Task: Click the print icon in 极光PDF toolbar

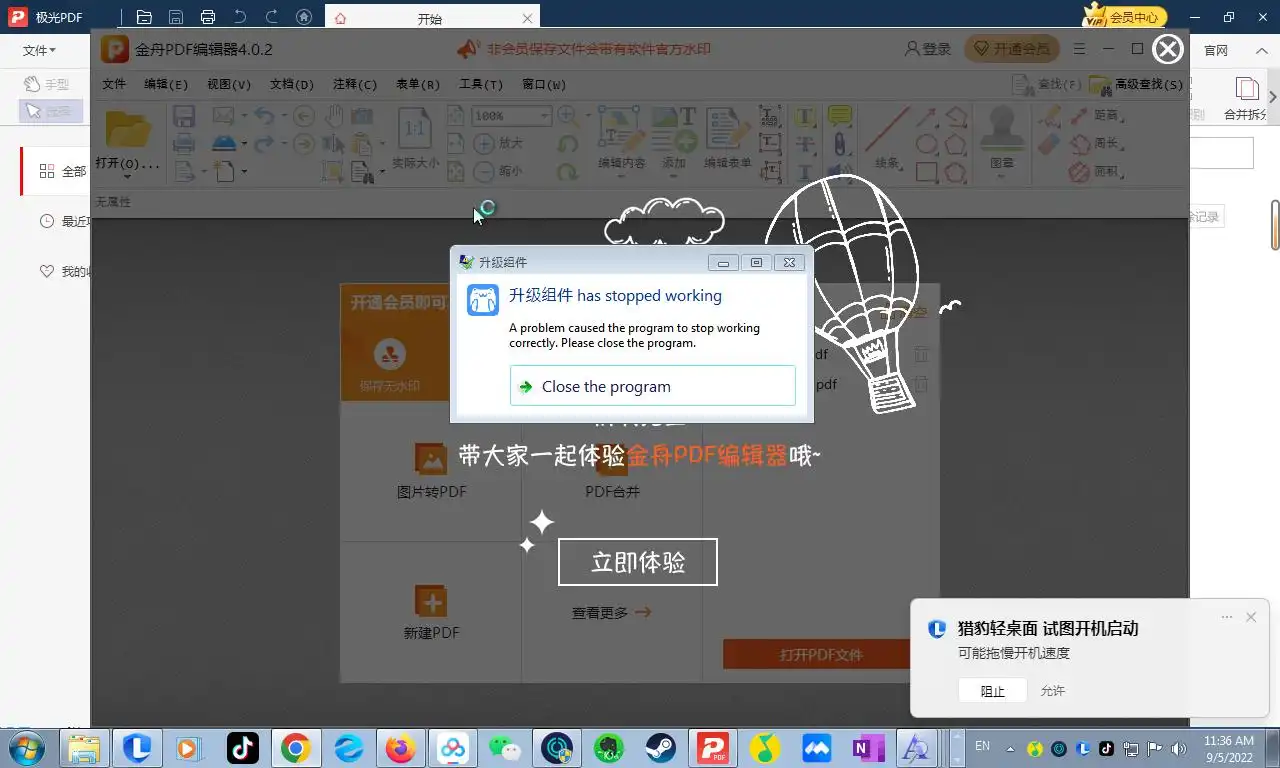Action: point(208,17)
